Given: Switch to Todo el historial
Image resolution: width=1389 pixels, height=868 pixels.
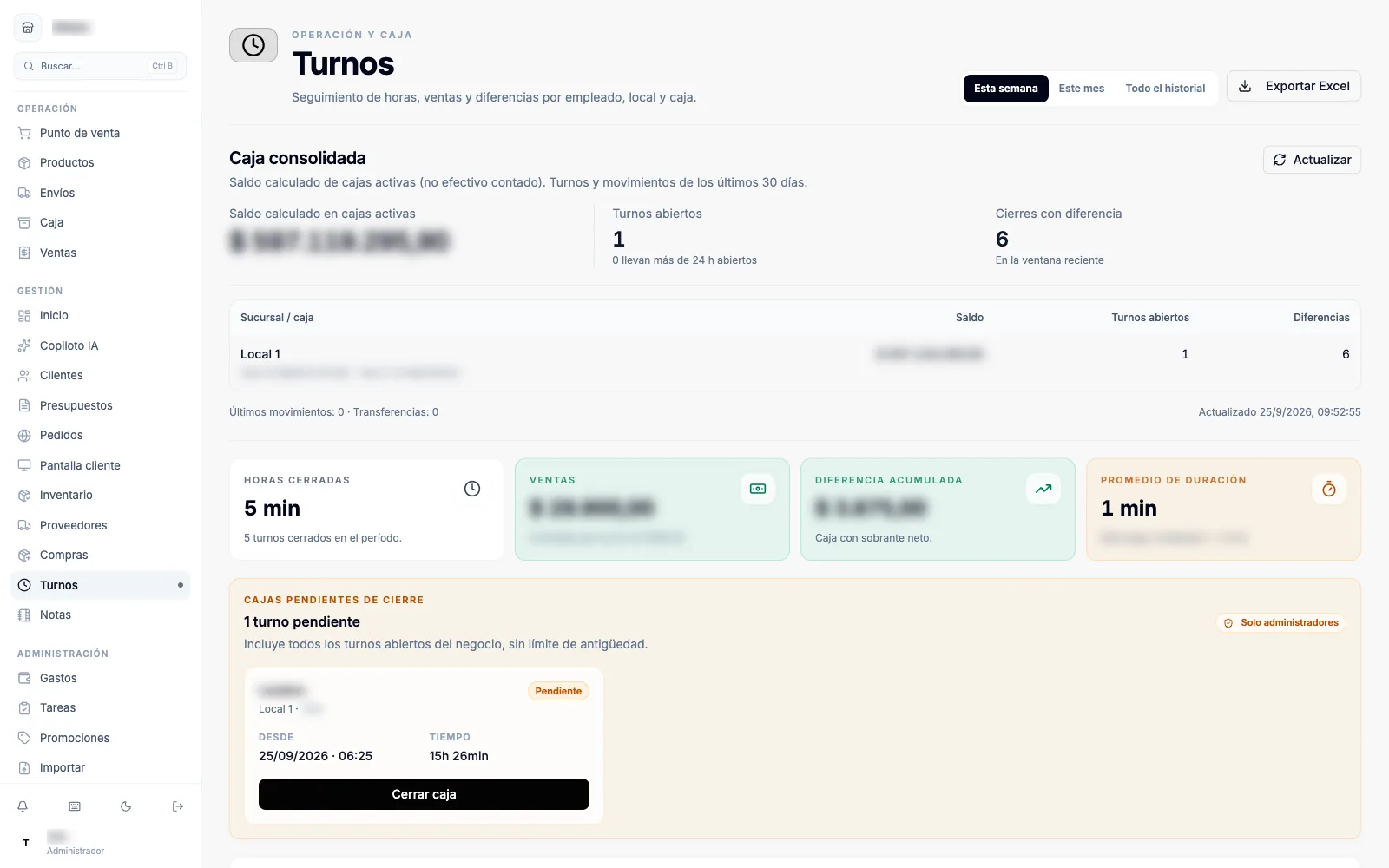Looking at the screenshot, I should (1165, 89).
